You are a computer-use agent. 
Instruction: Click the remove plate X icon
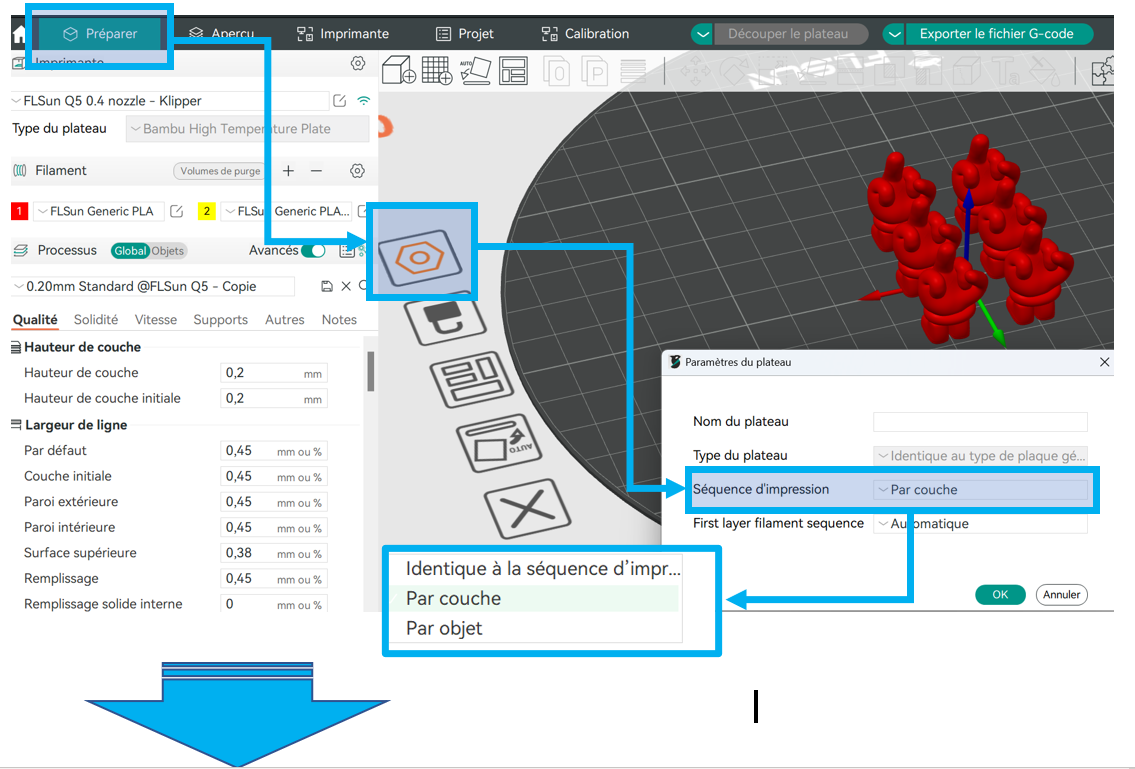528,508
